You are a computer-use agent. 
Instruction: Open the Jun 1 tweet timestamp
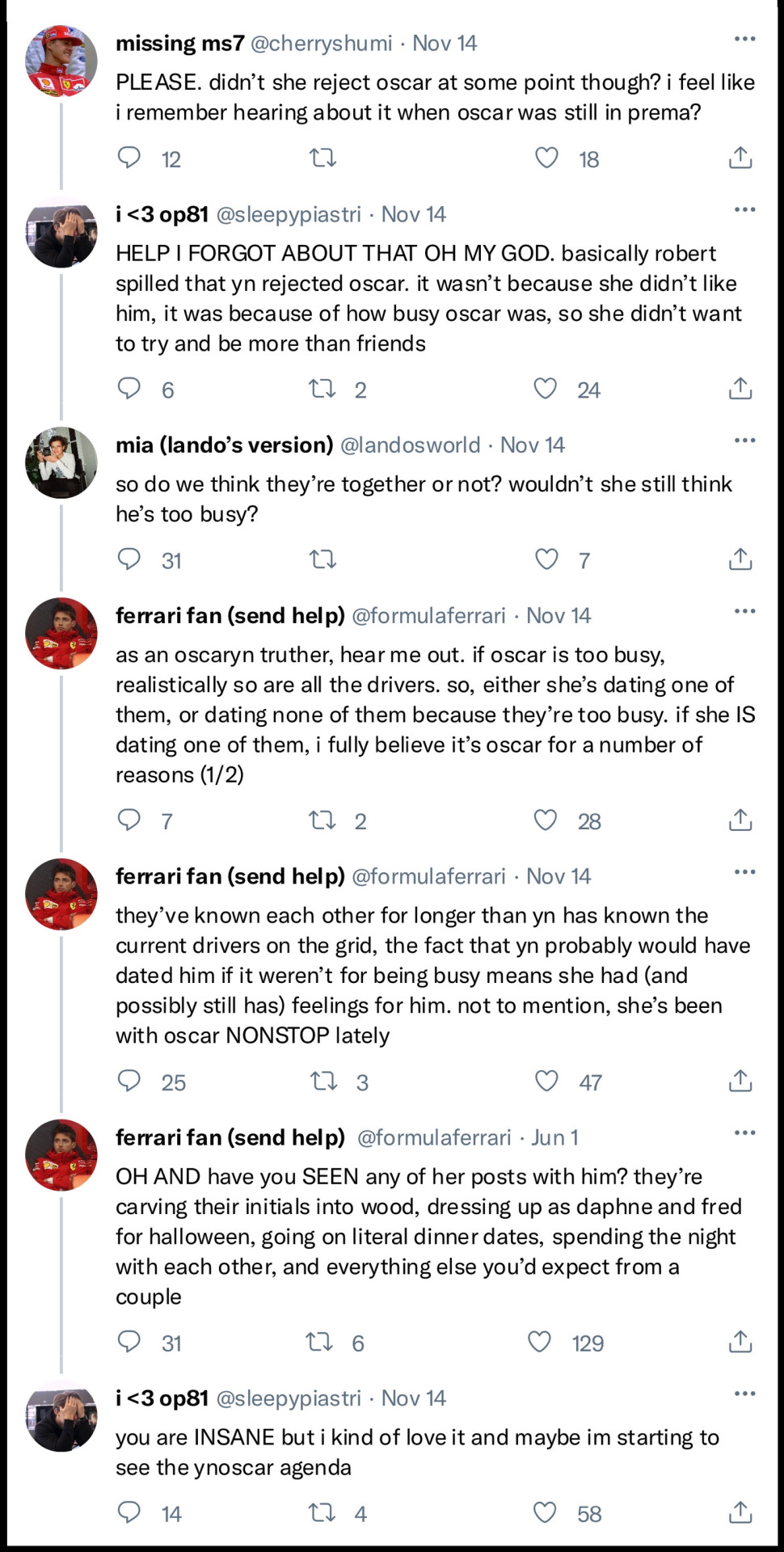click(x=554, y=1137)
